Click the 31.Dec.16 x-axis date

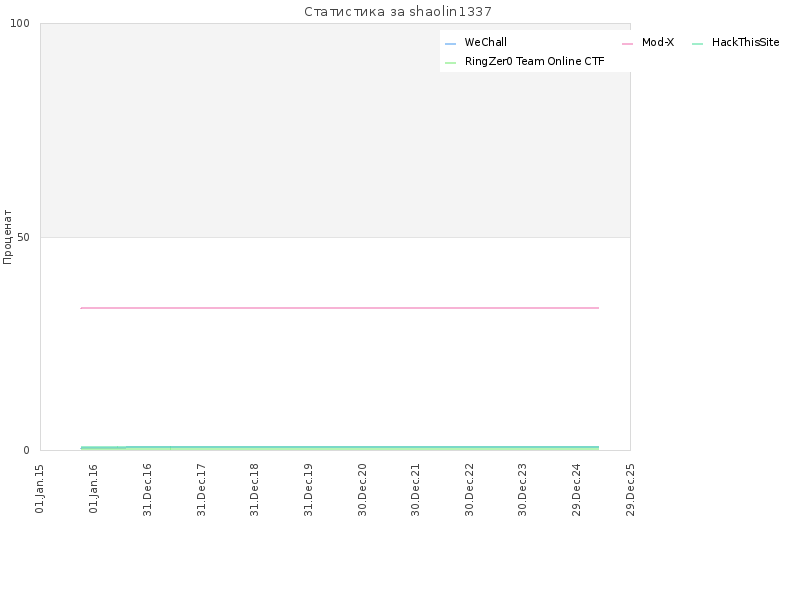147,489
